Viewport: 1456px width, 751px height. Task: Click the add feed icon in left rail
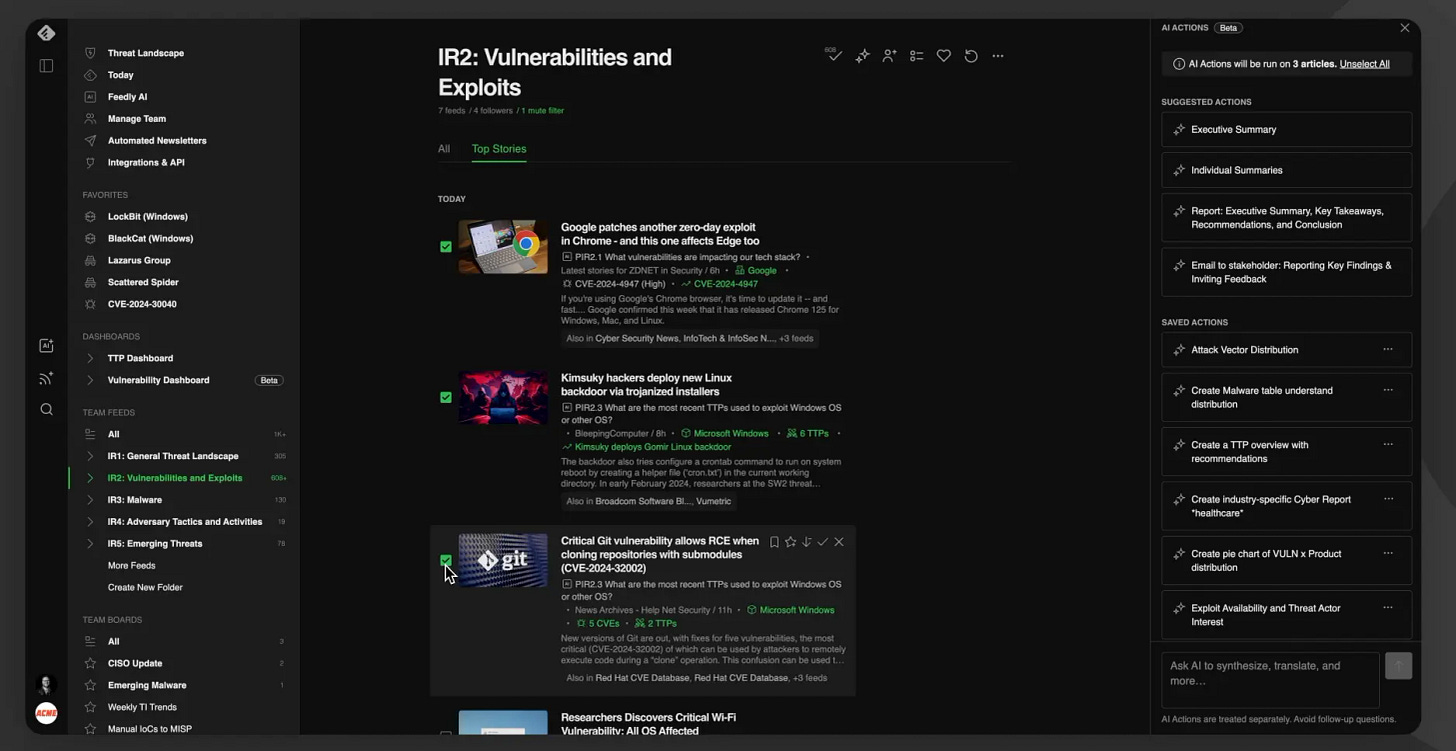(x=46, y=378)
